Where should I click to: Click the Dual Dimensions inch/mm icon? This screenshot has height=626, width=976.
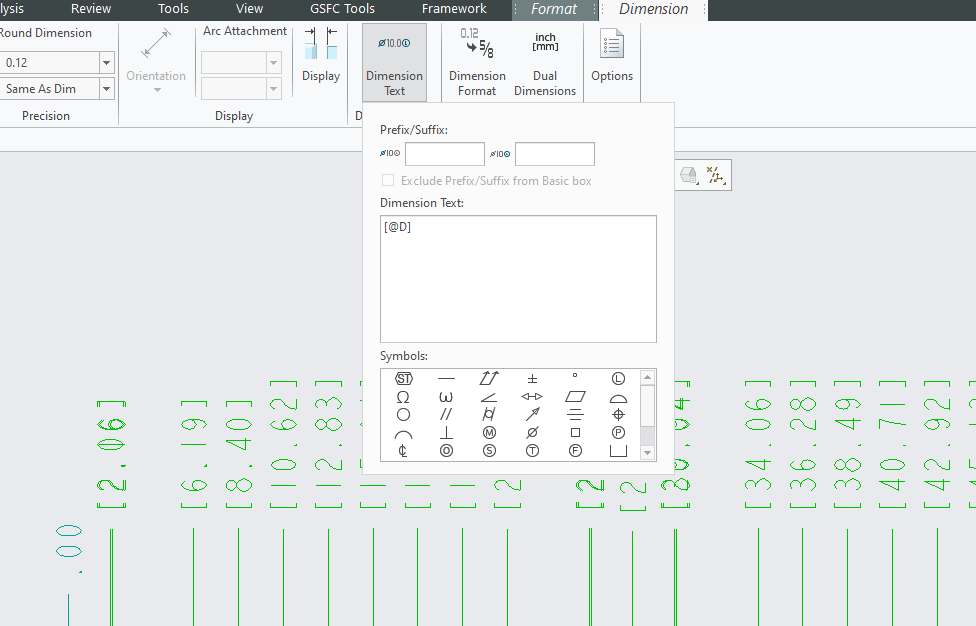click(x=544, y=45)
